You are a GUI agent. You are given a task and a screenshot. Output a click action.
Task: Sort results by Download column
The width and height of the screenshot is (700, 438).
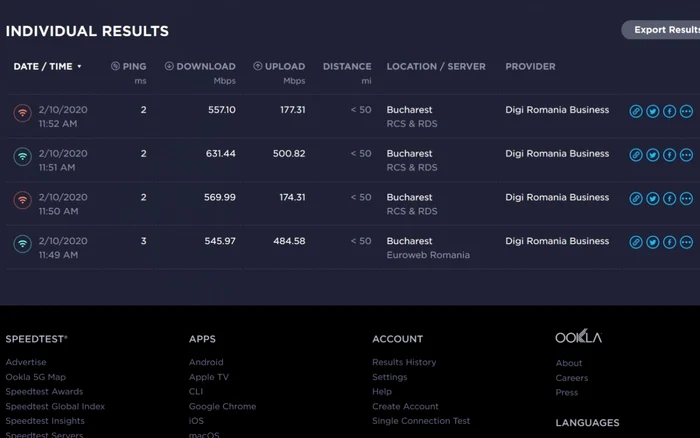(200, 67)
